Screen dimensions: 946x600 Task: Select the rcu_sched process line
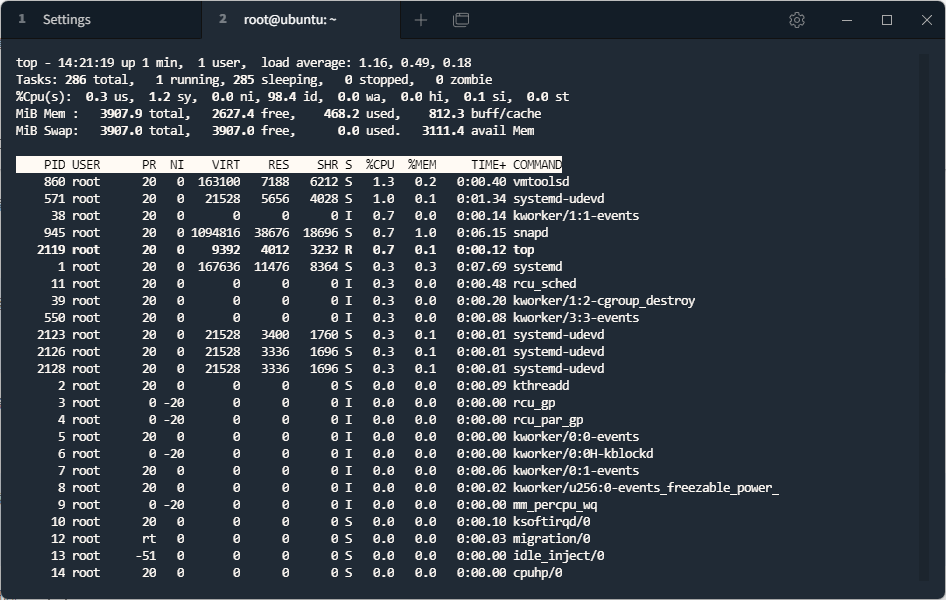tap(544, 284)
